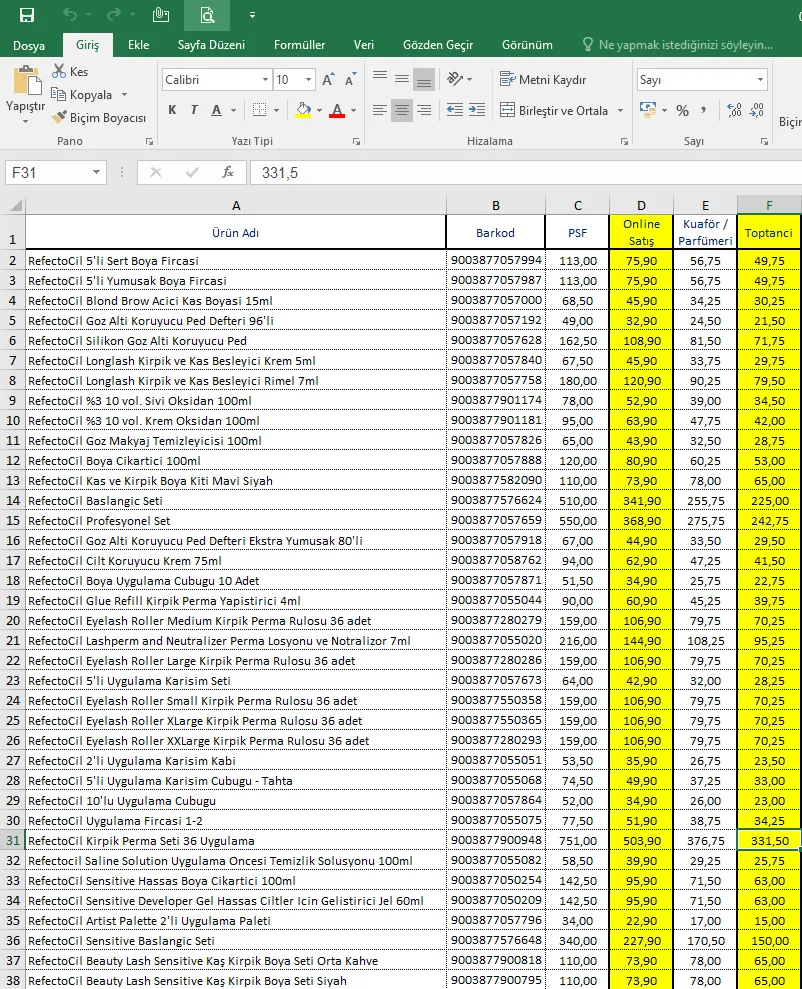Increase decimal places icon
The width and height of the screenshot is (802, 989).
click(734, 110)
